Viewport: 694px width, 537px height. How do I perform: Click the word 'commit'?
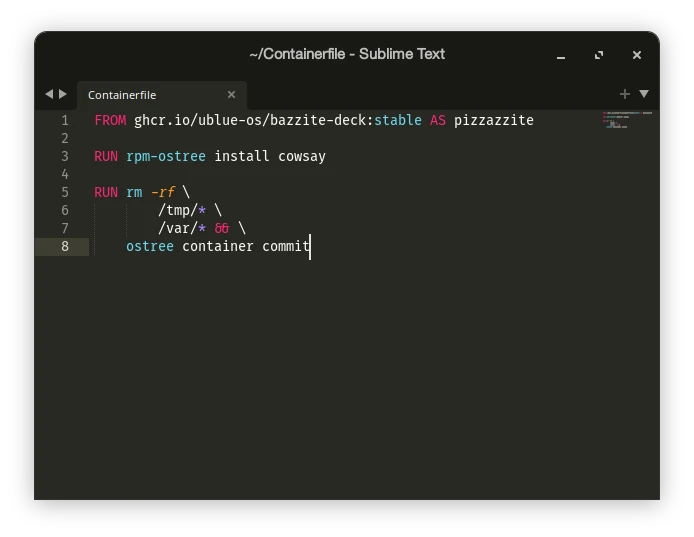(286, 246)
